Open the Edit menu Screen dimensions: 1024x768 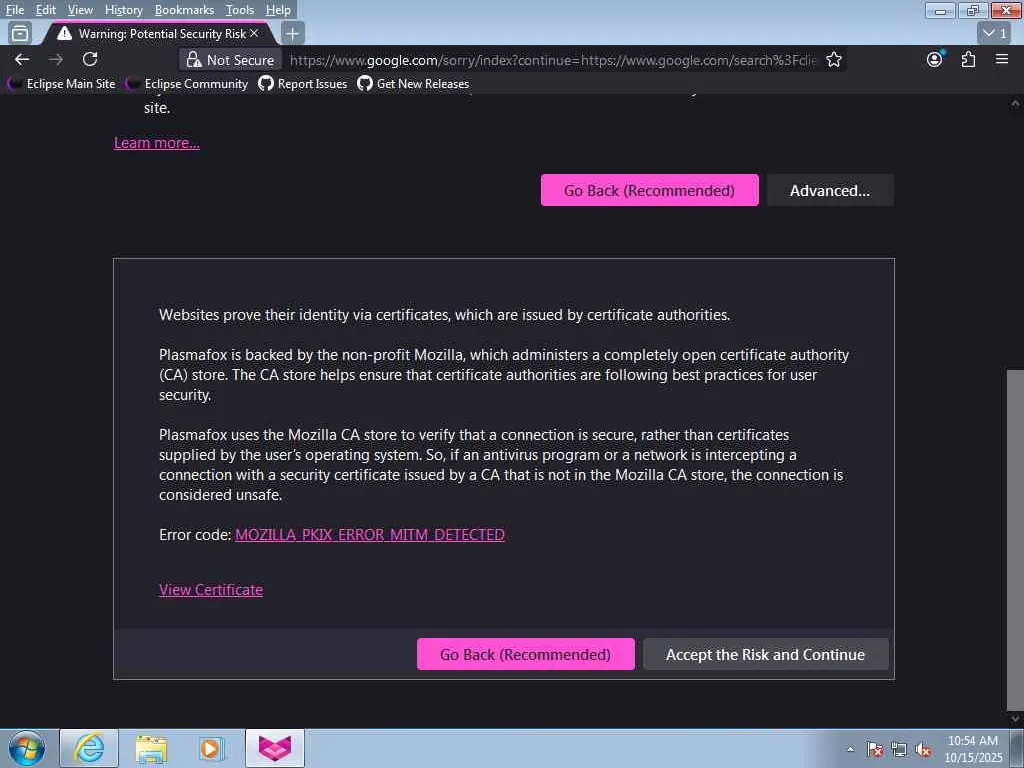[46, 10]
